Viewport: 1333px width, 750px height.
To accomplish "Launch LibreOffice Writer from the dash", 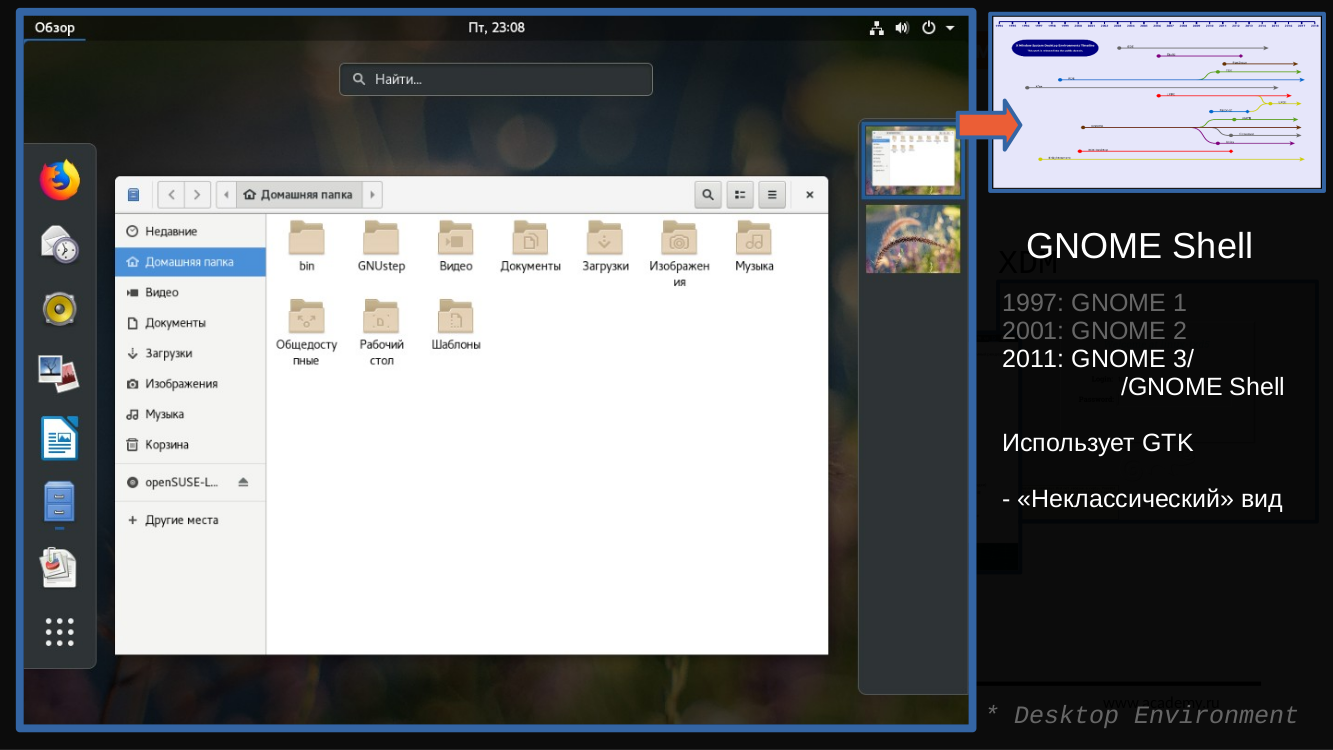I will click(60, 439).
